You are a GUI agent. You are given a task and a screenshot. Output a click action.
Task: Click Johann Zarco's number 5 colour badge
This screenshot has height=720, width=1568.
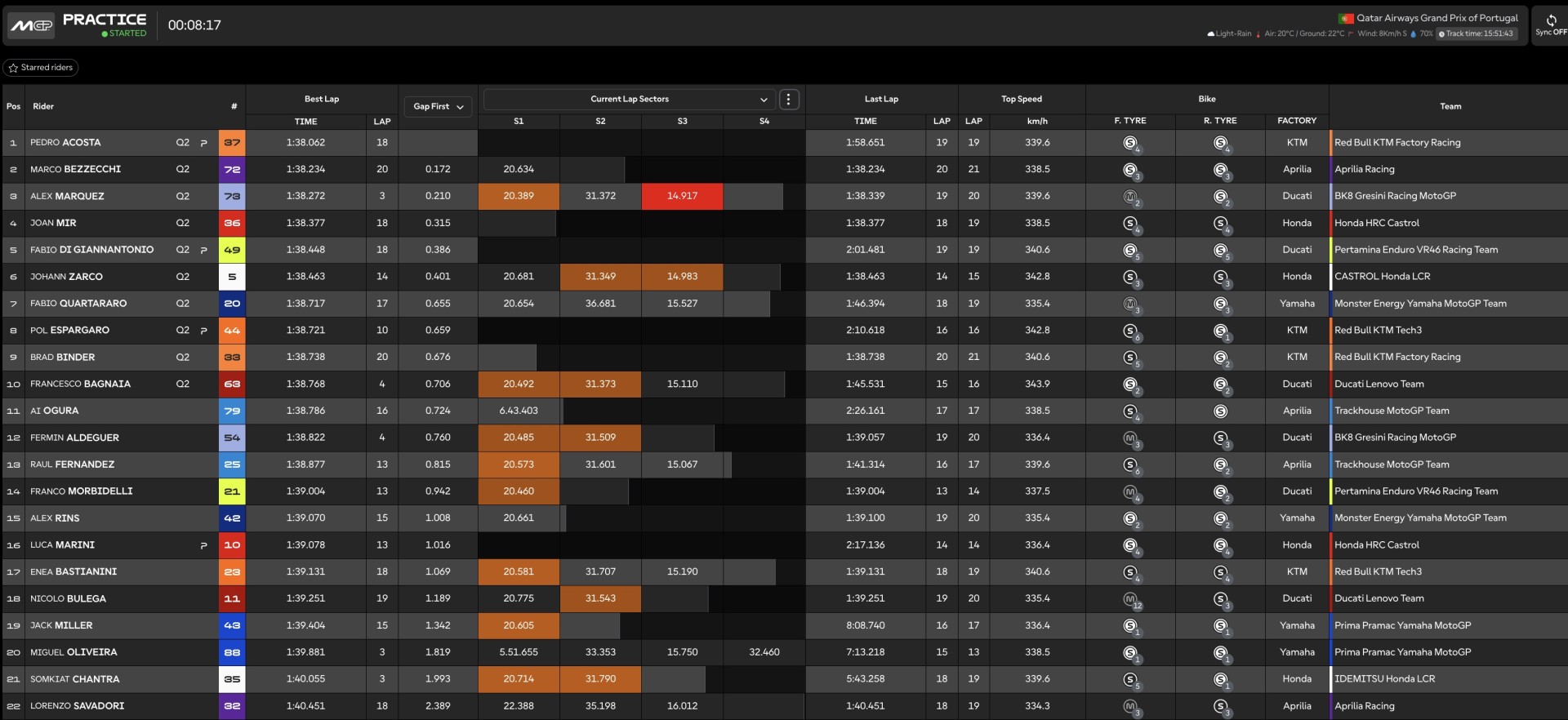pos(232,277)
